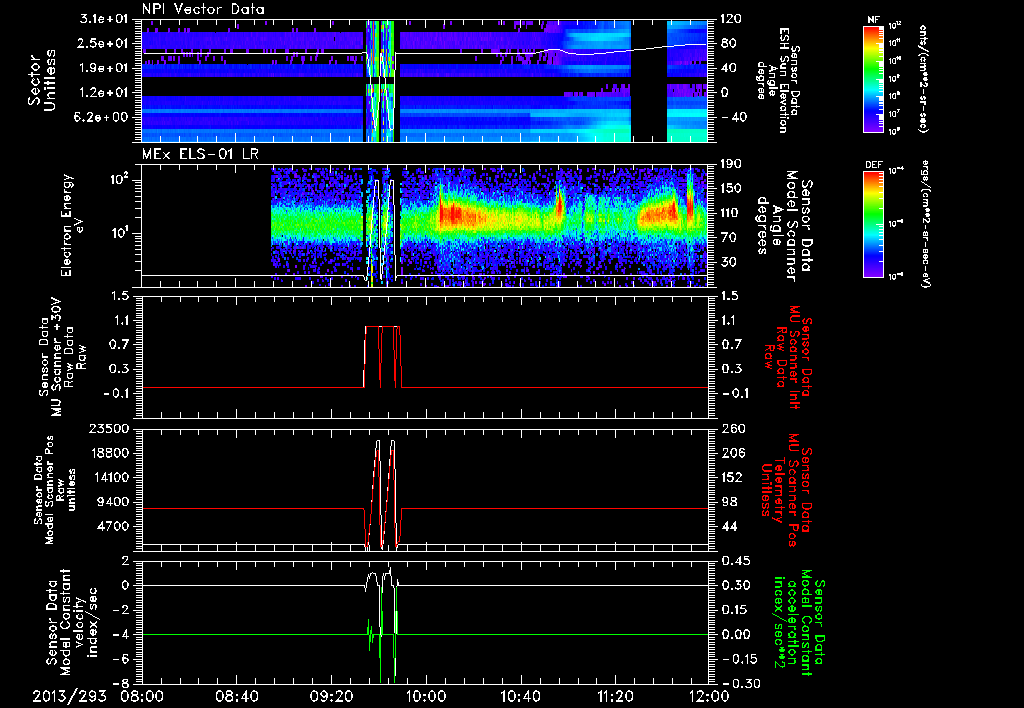Click the '110' scanner angle tick value
Viewport: 1024px width, 708px height.
pyautogui.click(x=731, y=213)
